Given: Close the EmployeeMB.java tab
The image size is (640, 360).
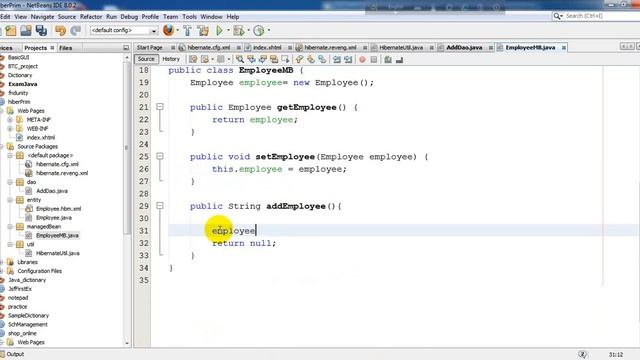Looking at the screenshot, I should [x=564, y=48].
